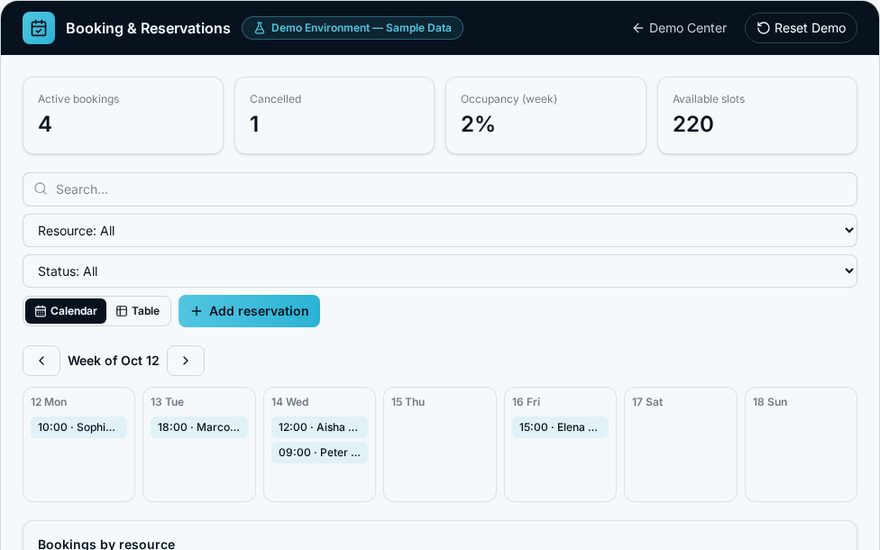This screenshot has height=550, width=880.
Task: Open the 09:00 Peter booking on Wednesday
Action: pos(319,452)
